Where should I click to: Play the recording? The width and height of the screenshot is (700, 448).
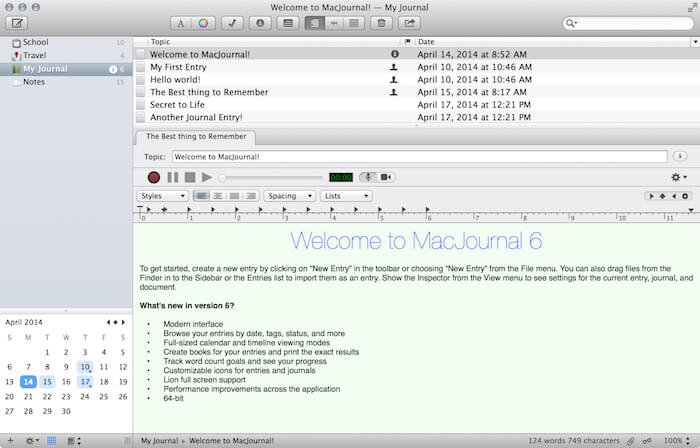[x=207, y=178]
